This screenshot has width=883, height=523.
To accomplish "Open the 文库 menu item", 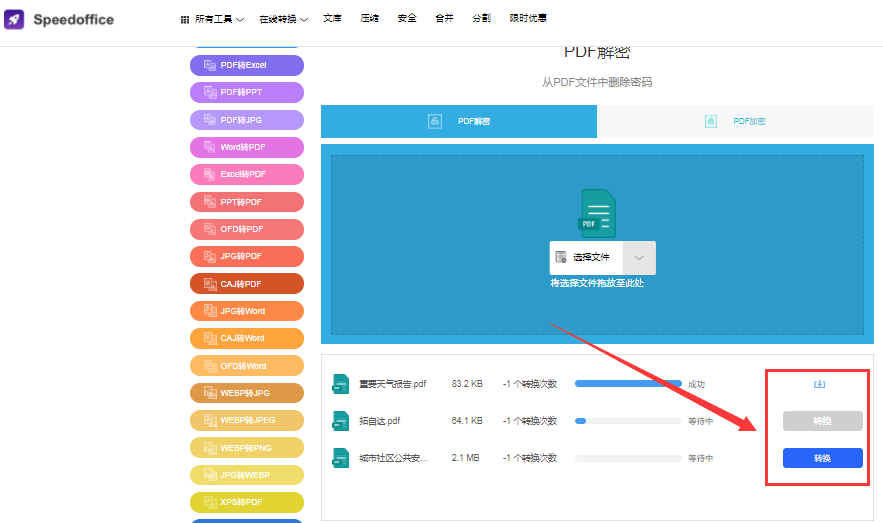I will pos(332,18).
